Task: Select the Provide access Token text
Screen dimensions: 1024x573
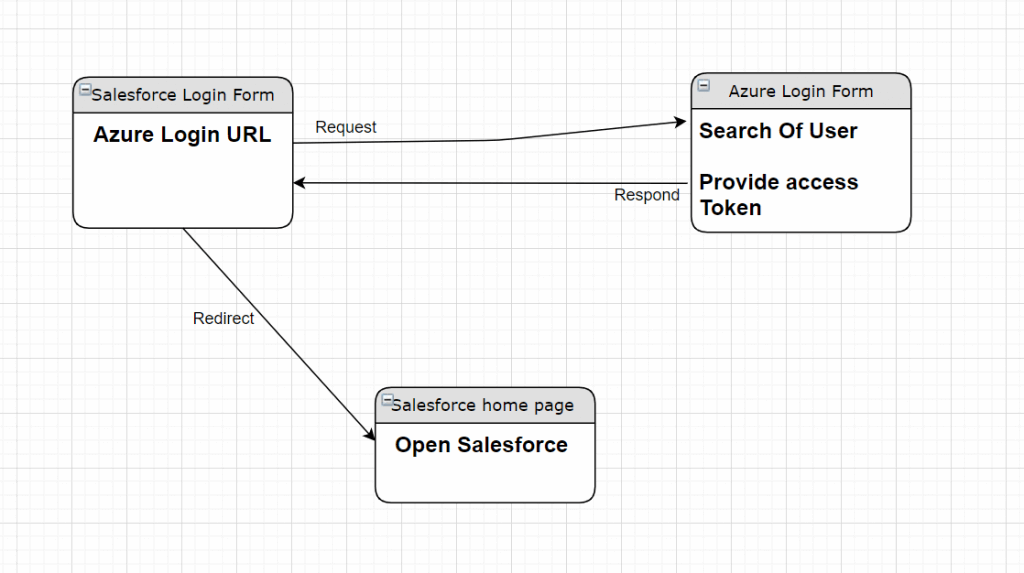Action: [778, 195]
